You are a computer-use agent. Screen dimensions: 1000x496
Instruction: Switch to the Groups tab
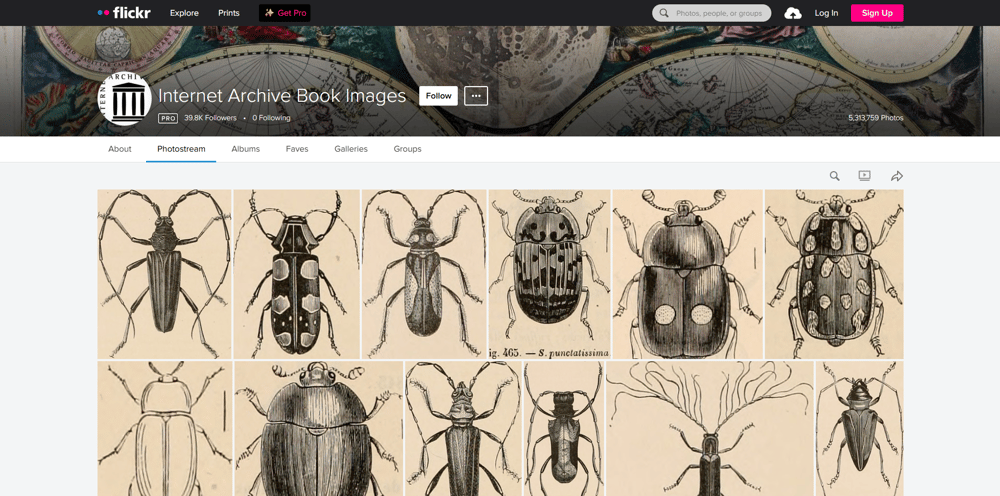tap(408, 149)
